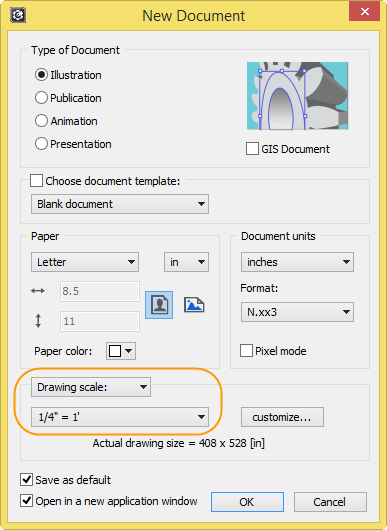387x530 pixels.
Task: Select portrait page orientation icon
Action: [159, 305]
